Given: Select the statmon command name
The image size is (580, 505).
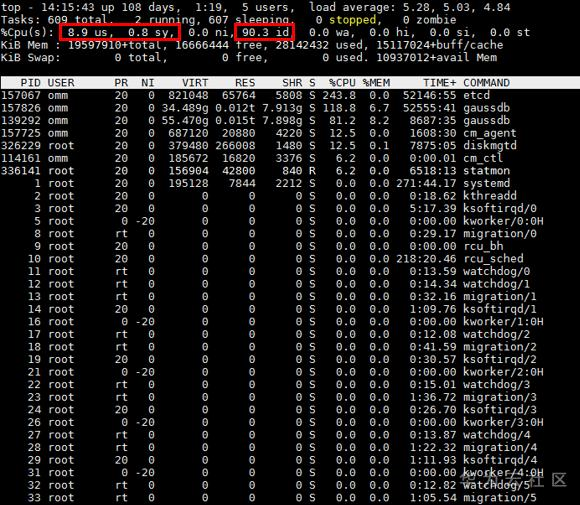Looking at the screenshot, I should pos(486,171).
